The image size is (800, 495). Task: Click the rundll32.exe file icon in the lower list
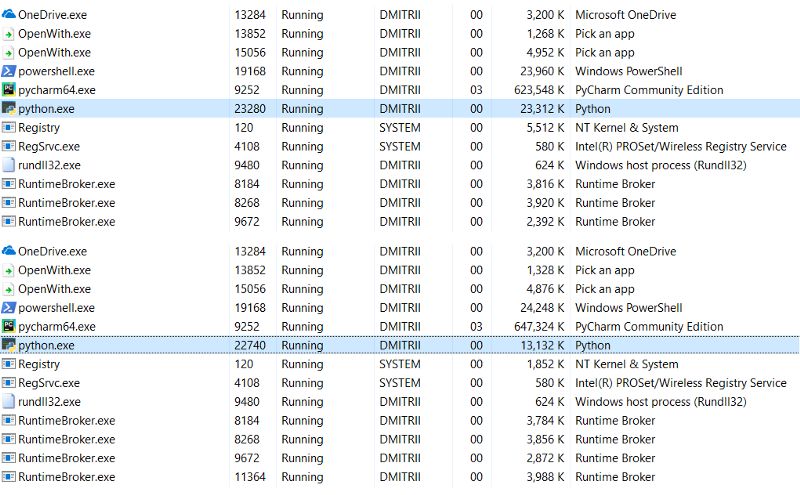9,402
